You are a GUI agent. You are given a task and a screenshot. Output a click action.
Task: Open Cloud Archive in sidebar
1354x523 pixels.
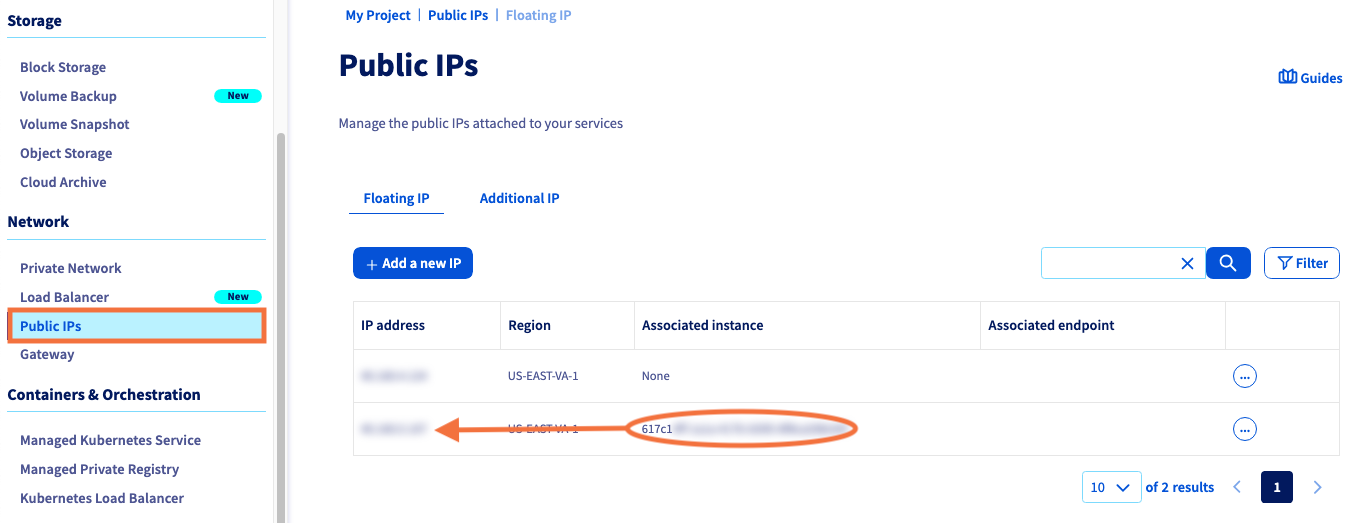63,182
